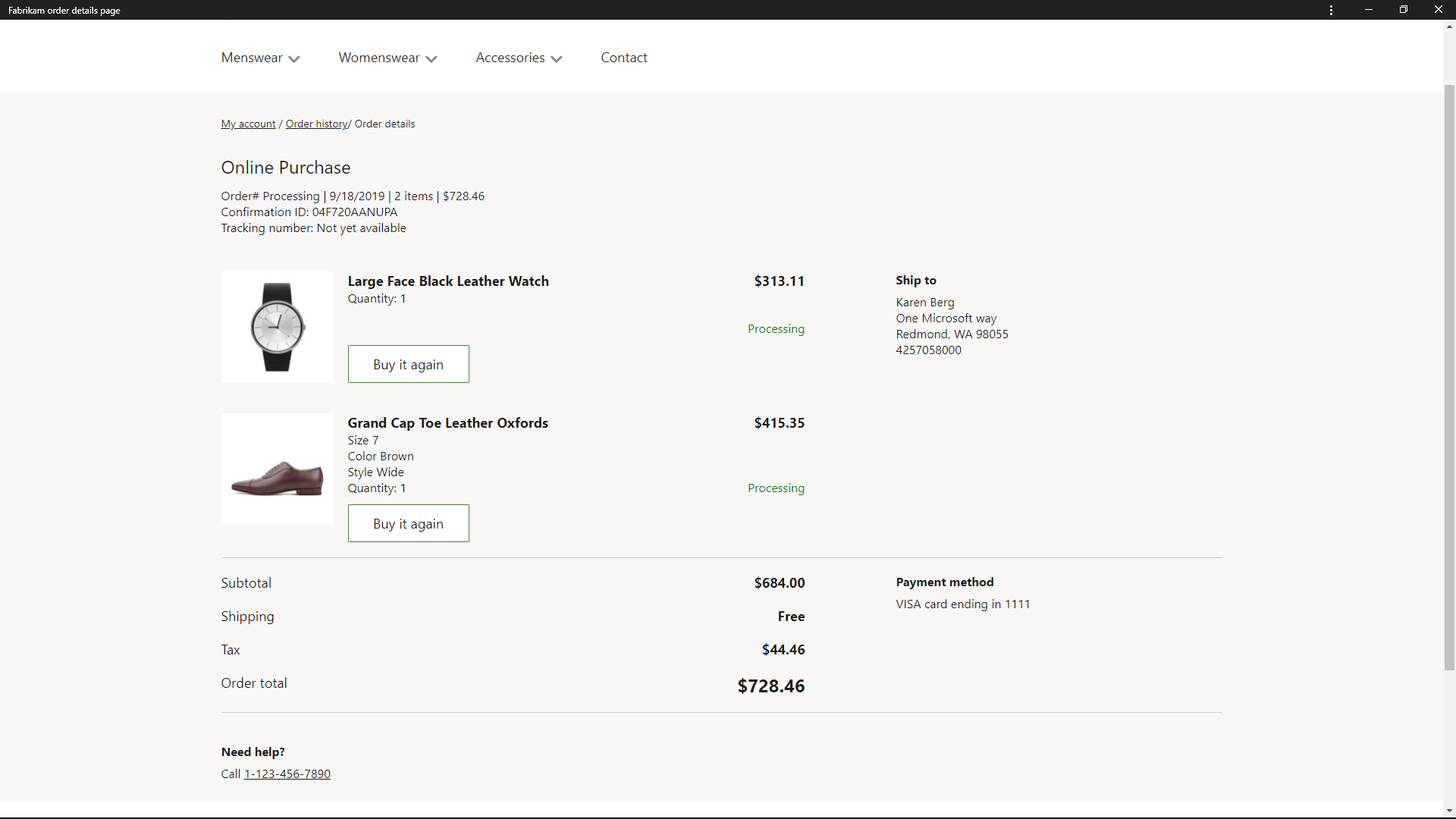Click Buy it again for the Oxfords
1456x819 pixels.
click(x=408, y=523)
